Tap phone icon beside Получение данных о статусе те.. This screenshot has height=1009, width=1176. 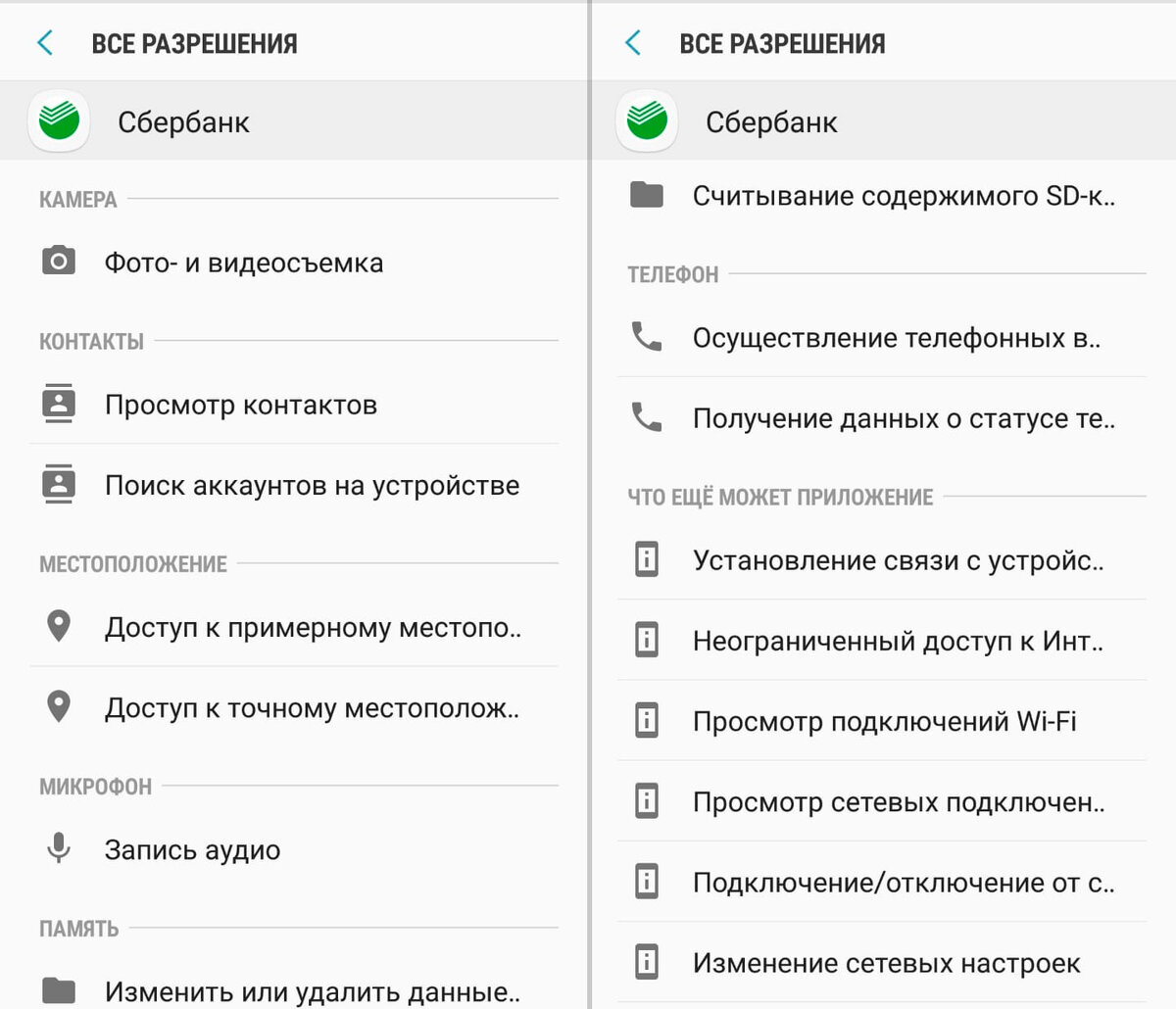click(x=647, y=417)
